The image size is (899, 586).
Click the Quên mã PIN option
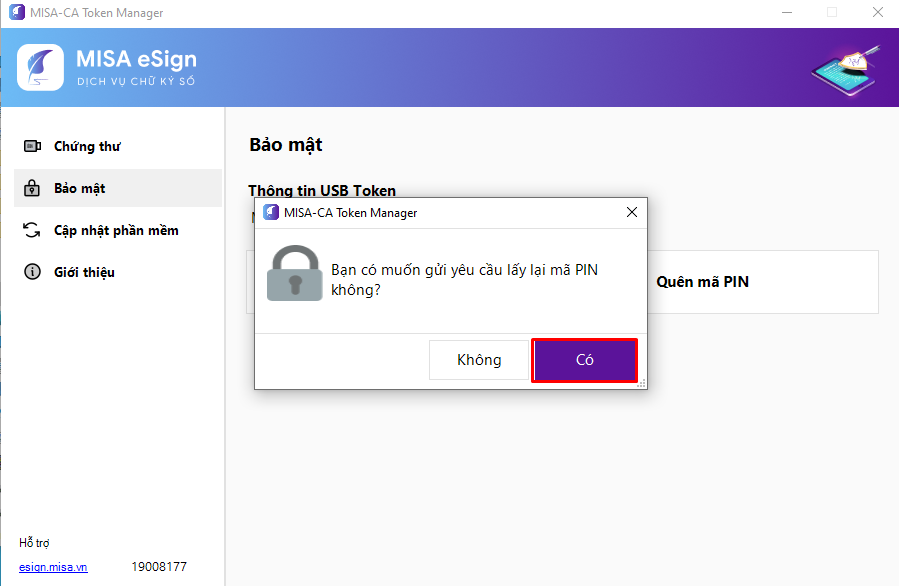coord(702,282)
